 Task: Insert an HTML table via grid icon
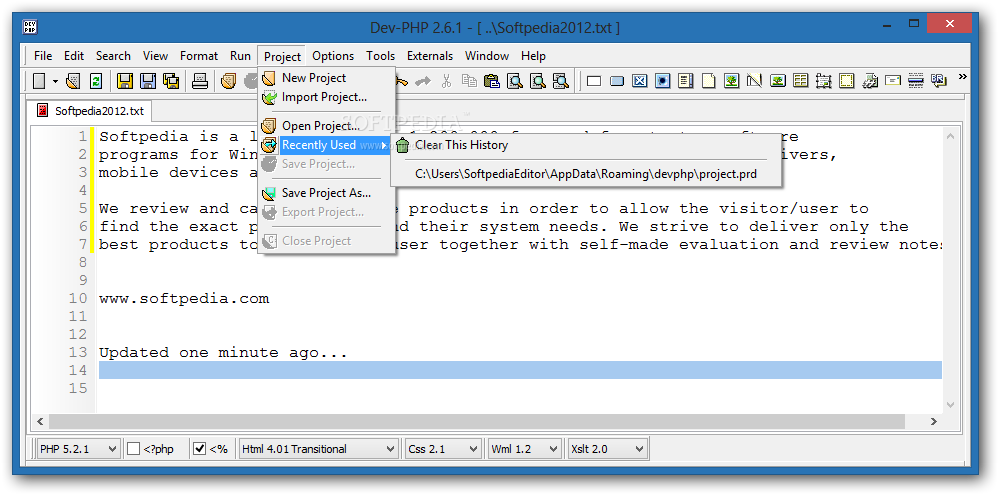800,81
